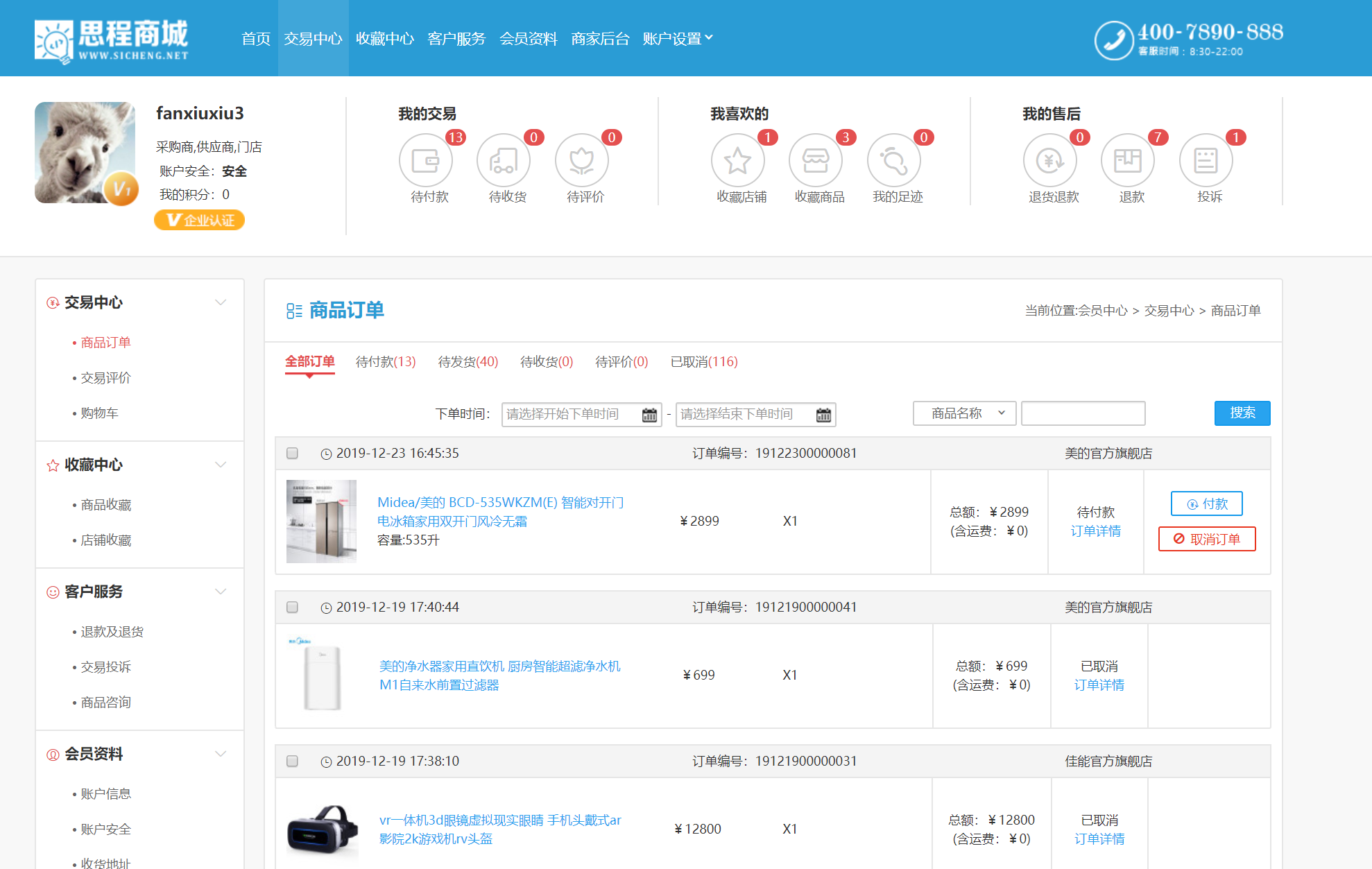Collapse the 收藏中心 sidebar section
The width and height of the screenshot is (1372, 869).
pyautogui.click(x=221, y=465)
